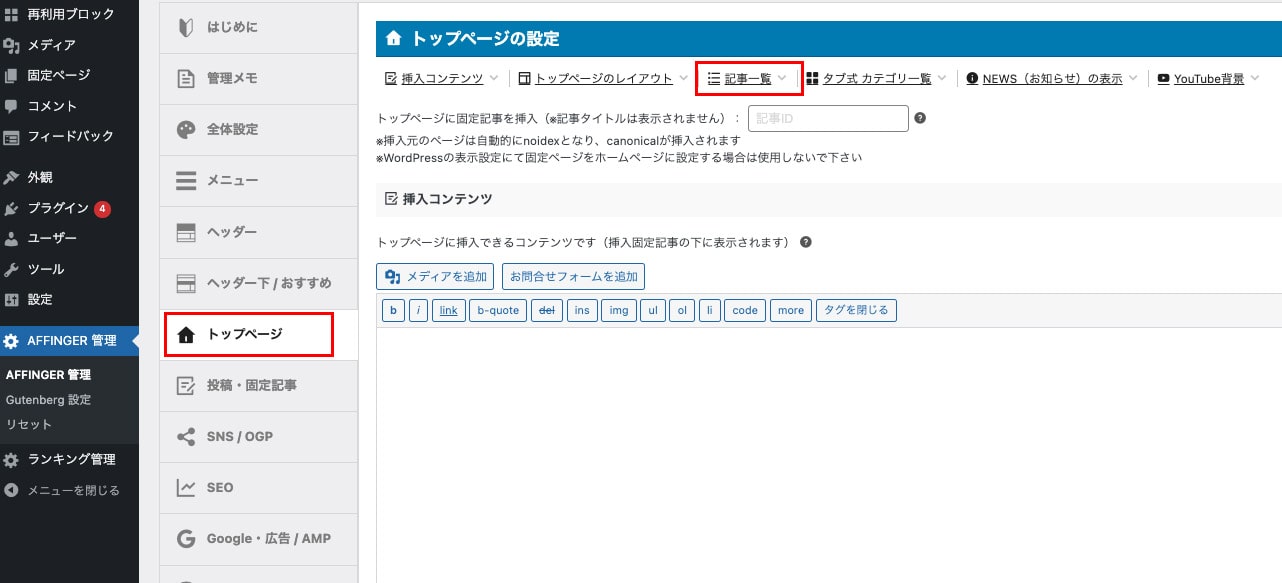Open プラグイン in the WordPress sidebar

58,208
